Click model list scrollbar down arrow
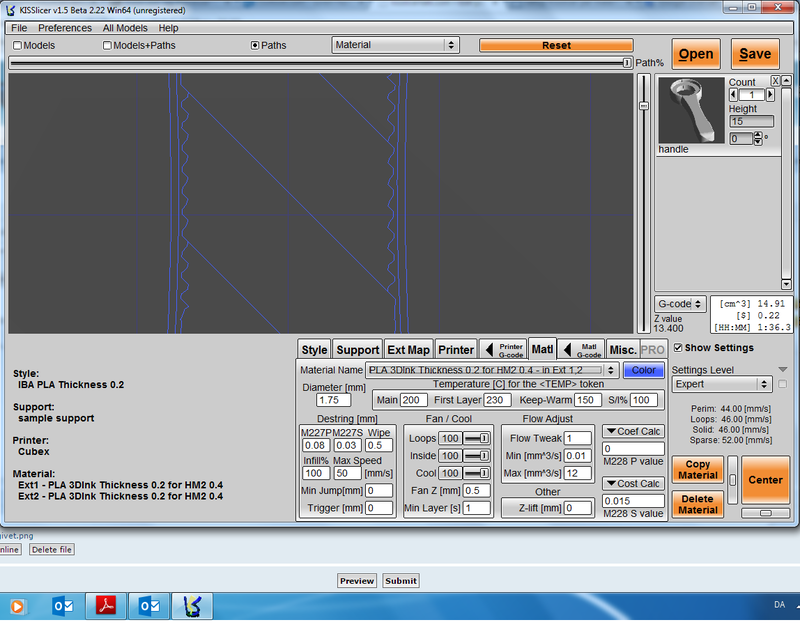 tap(786, 285)
